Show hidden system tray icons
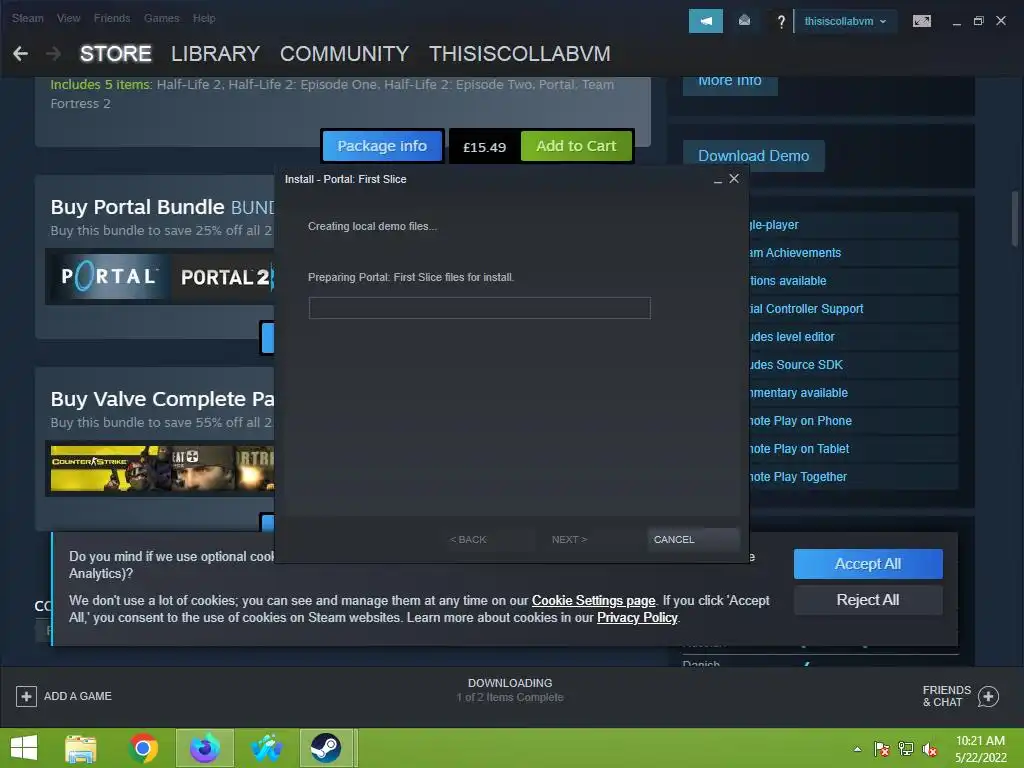Image resolution: width=1024 pixels, height=768 pixels. pyautogui.click(x=857, y=749)
